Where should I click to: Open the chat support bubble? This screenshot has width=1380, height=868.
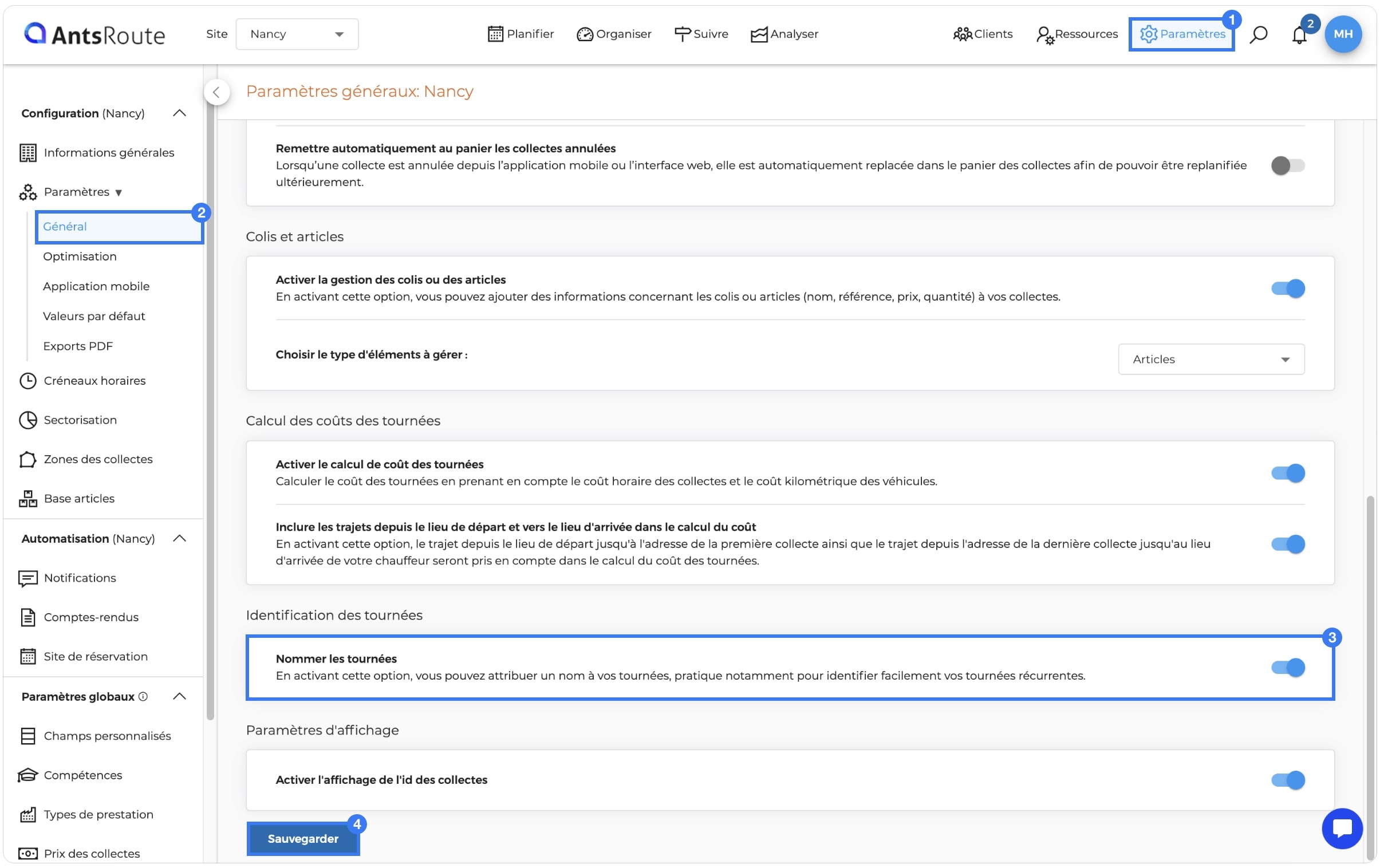click(x=1342, y=828)
